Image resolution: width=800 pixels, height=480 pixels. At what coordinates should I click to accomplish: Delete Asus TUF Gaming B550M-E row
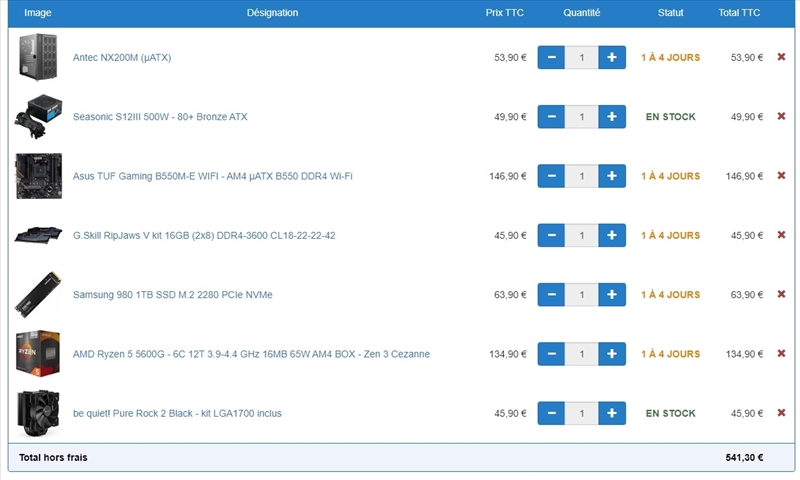point(781,175)
